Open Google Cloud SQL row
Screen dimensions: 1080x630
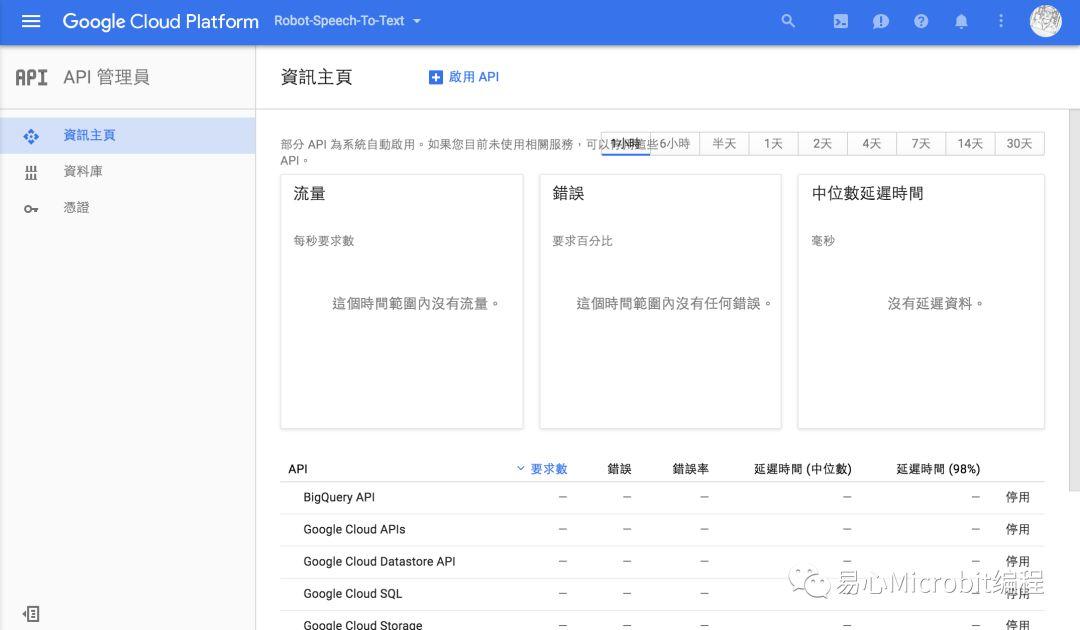pos(662,594)
